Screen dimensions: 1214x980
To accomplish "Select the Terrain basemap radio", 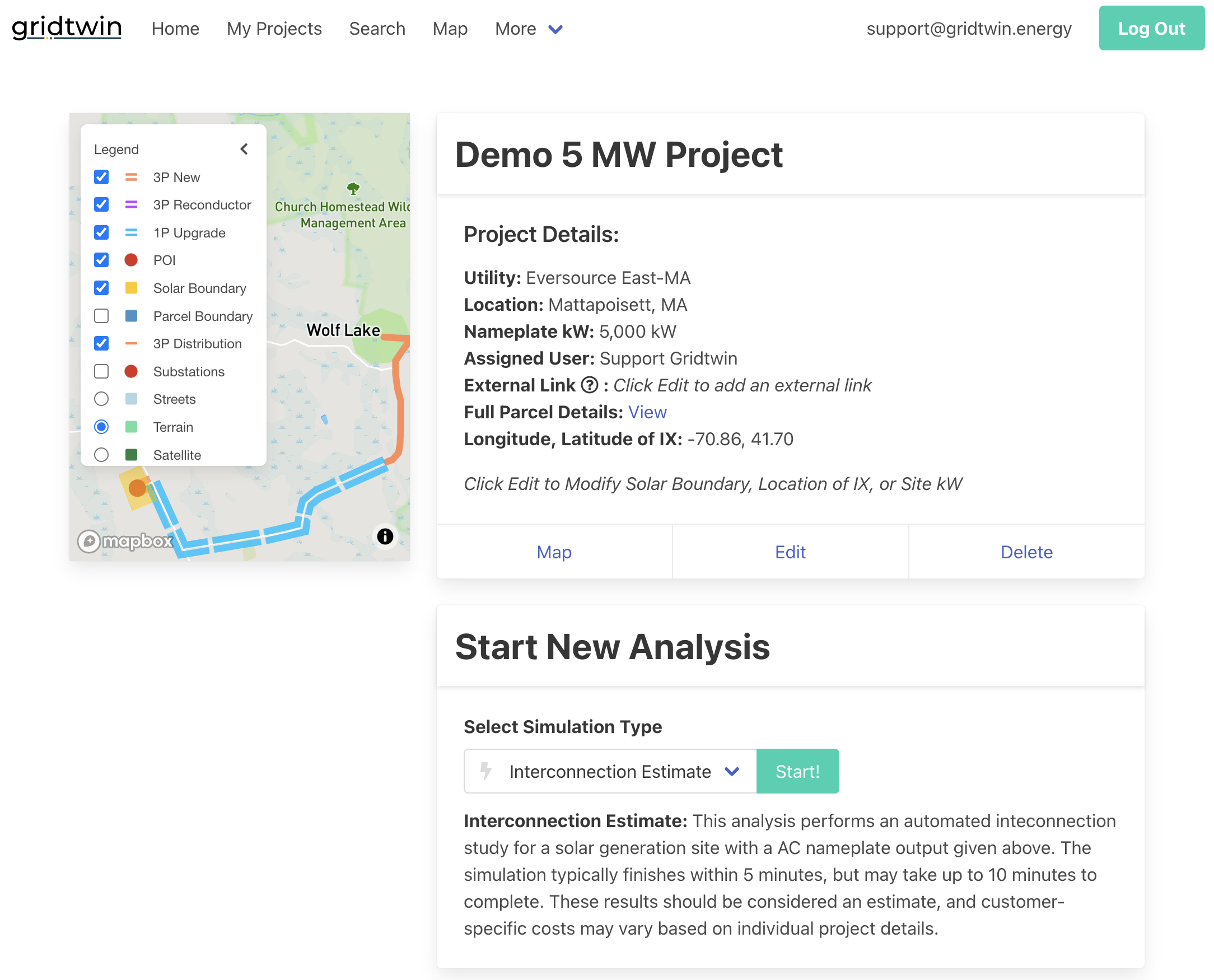I will pos(101,427).
